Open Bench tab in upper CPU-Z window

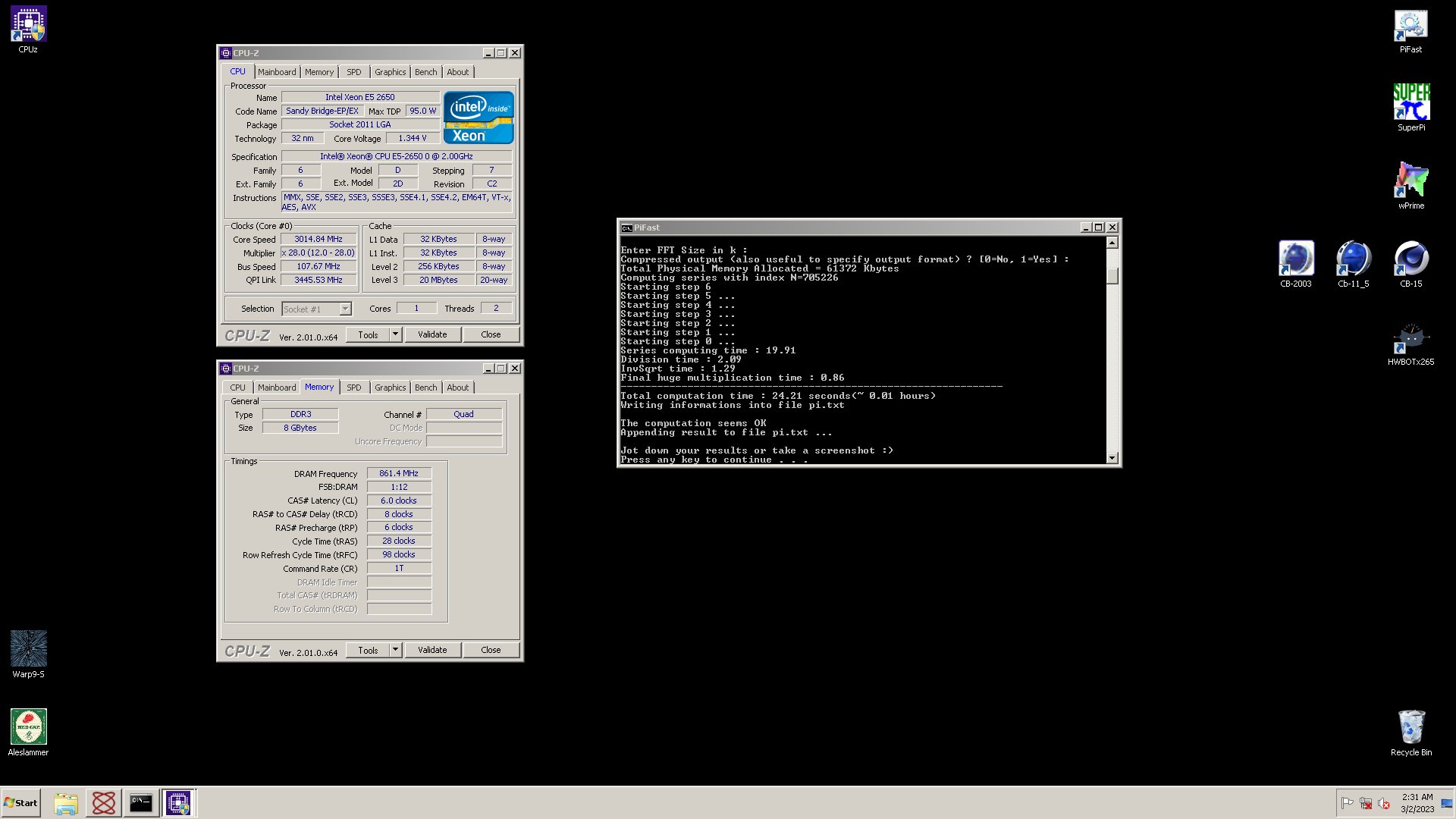426,72
